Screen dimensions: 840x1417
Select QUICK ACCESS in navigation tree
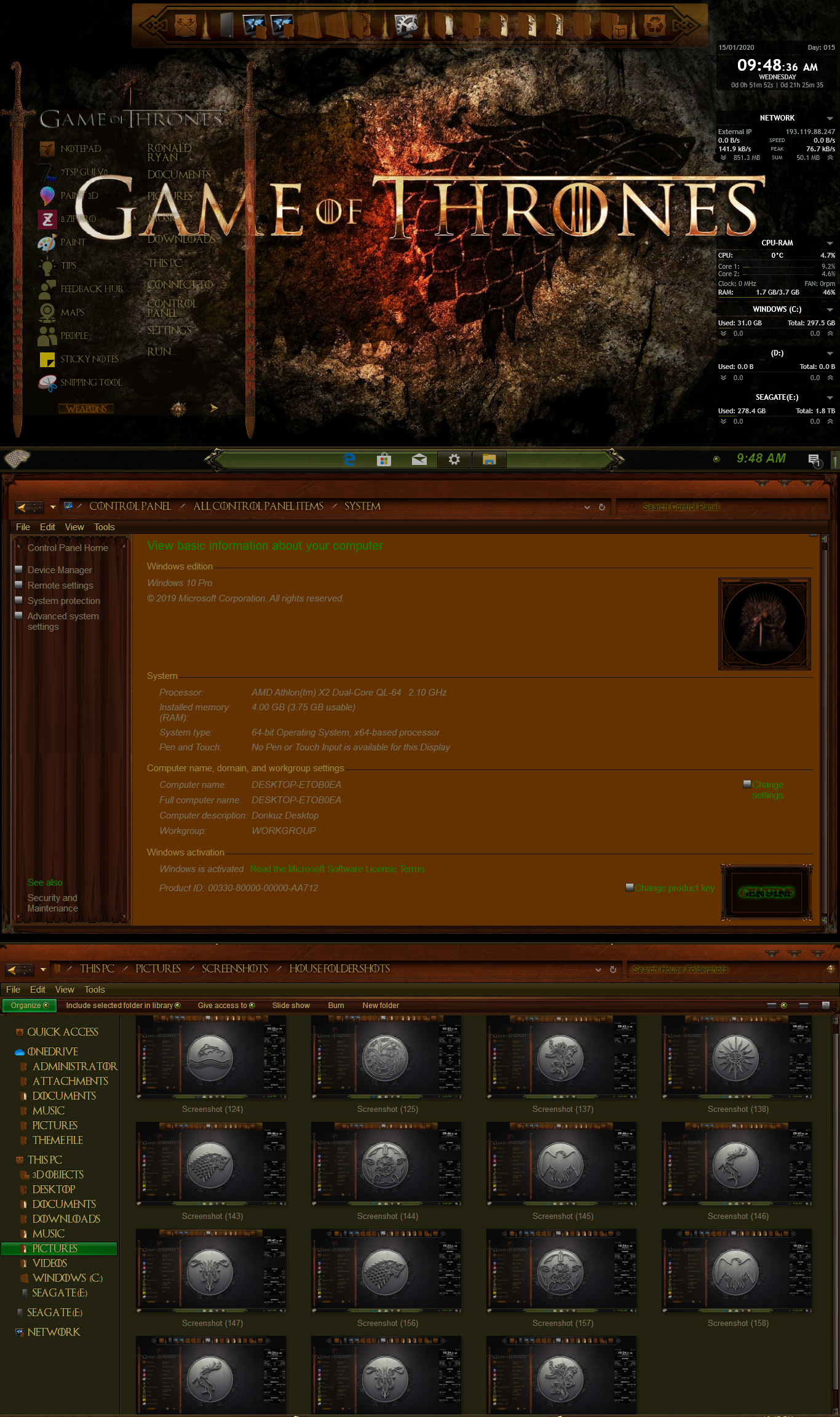click(x=63, y=1032)
